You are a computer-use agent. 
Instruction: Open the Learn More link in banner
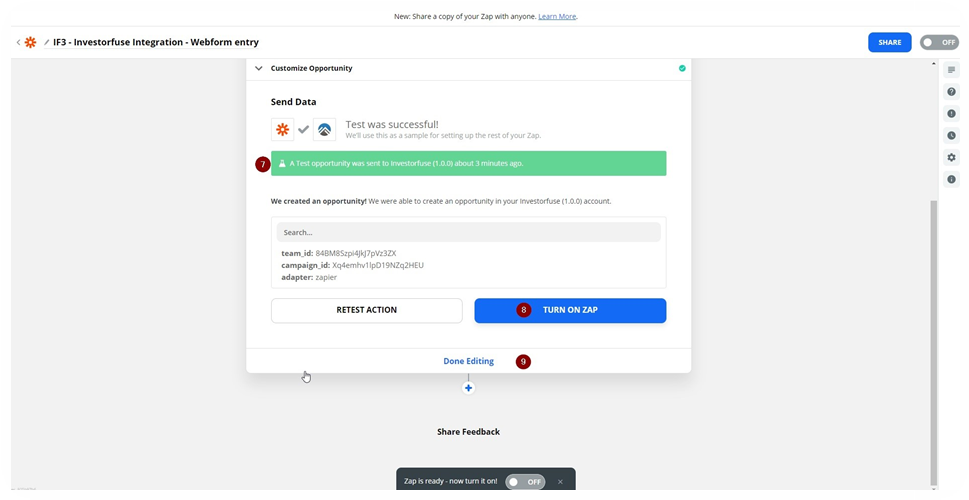point(557,17)
